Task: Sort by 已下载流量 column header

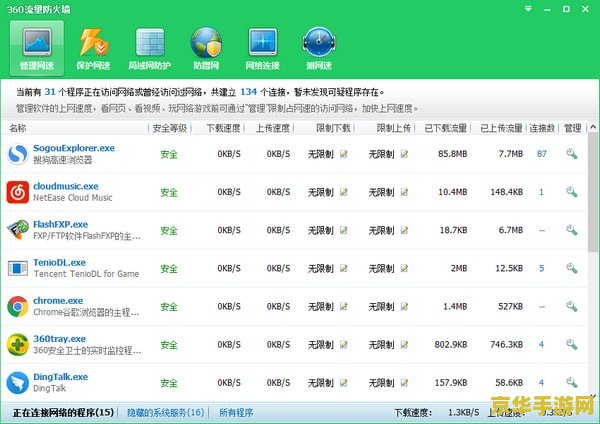Action: 446,128
